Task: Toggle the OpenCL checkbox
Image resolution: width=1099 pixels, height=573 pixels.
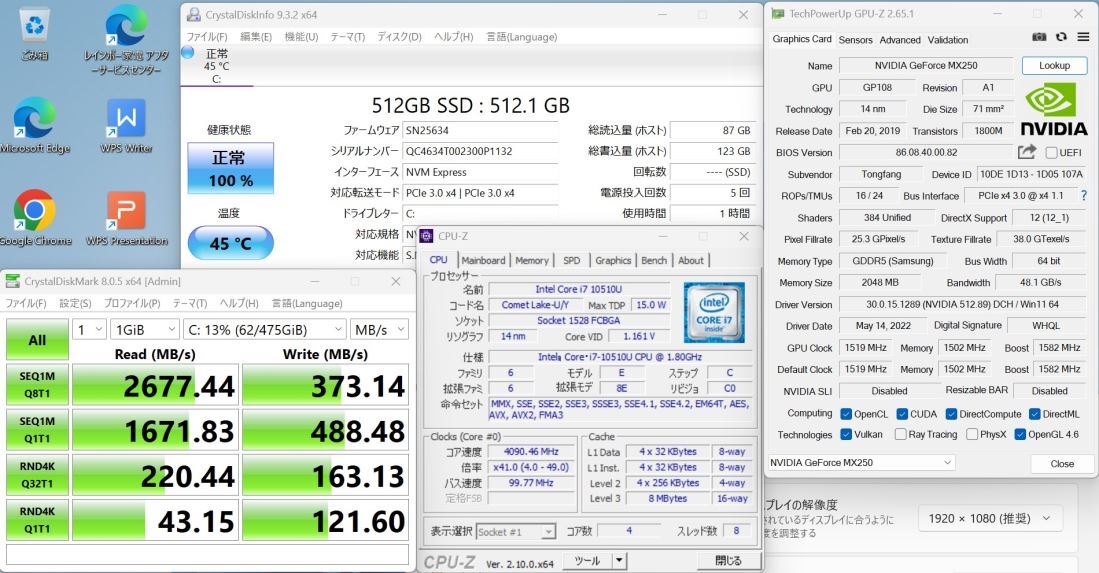Action: (x=846, y=414)
